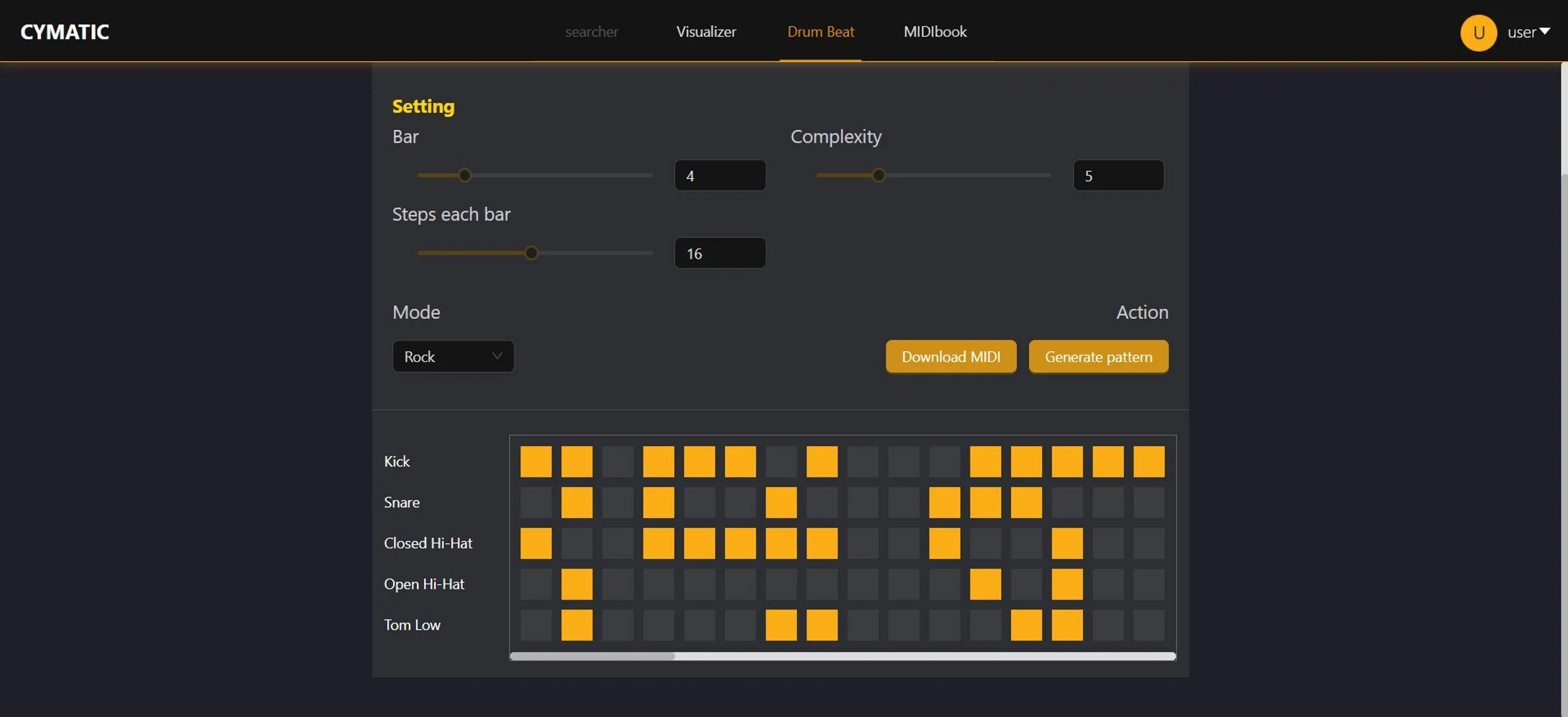Click the Bar value input field
The image size is (1568, 717).
coord(719,176)
